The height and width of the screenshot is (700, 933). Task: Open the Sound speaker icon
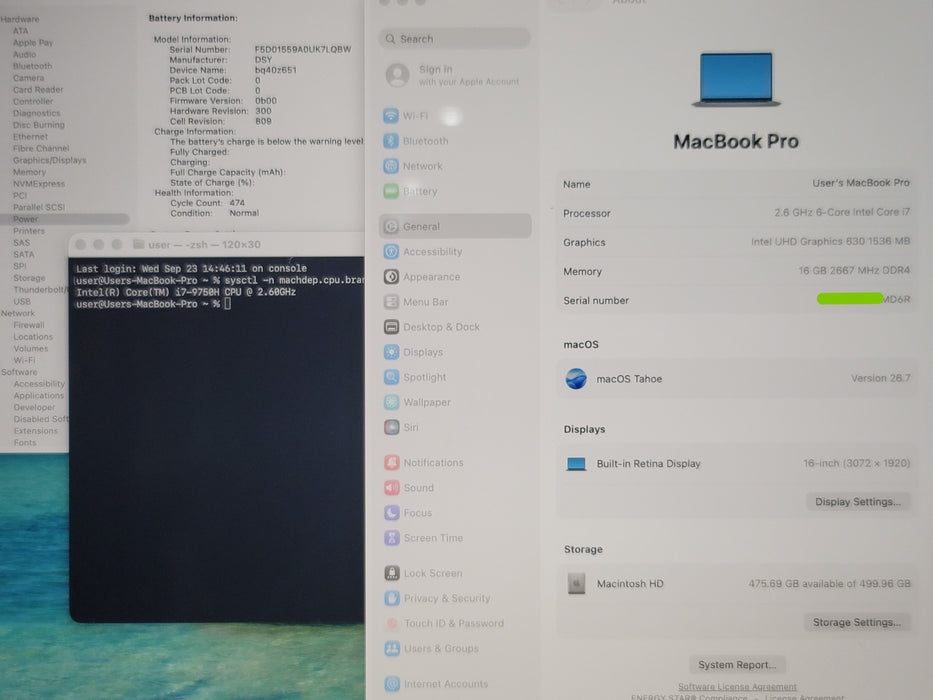(x=392, y=488)
